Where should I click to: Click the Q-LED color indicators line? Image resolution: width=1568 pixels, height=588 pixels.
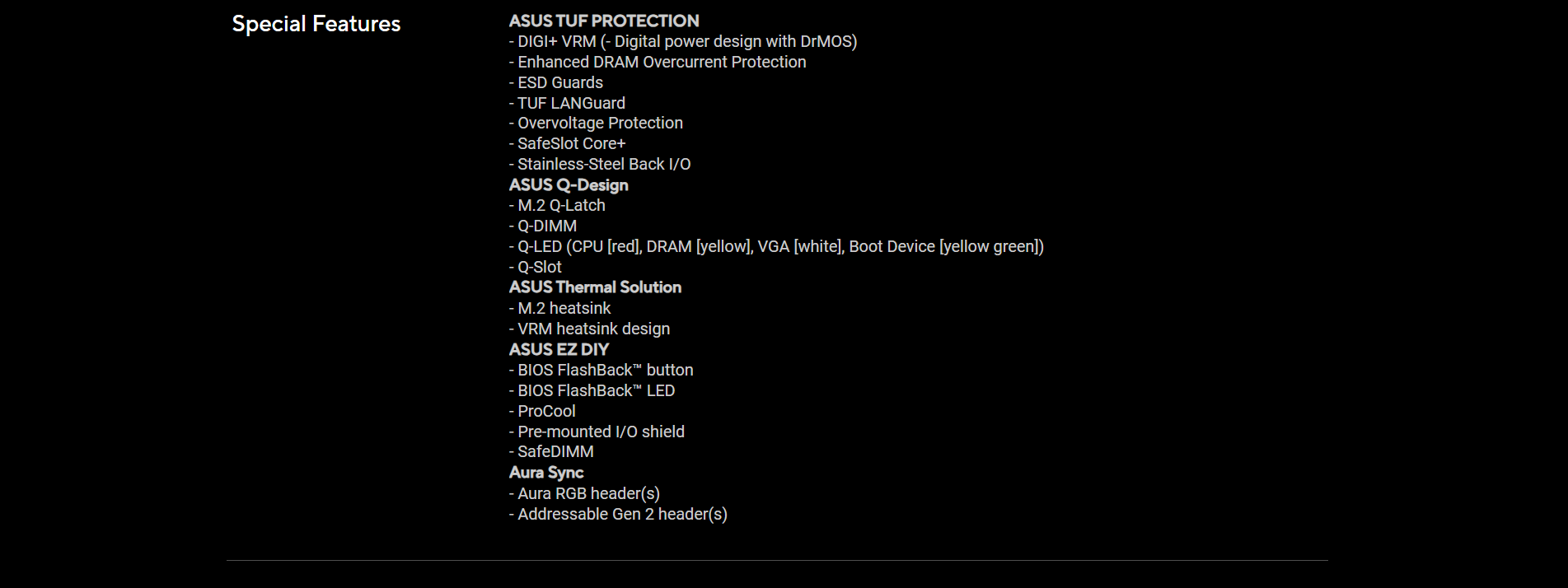click(776, 246)
